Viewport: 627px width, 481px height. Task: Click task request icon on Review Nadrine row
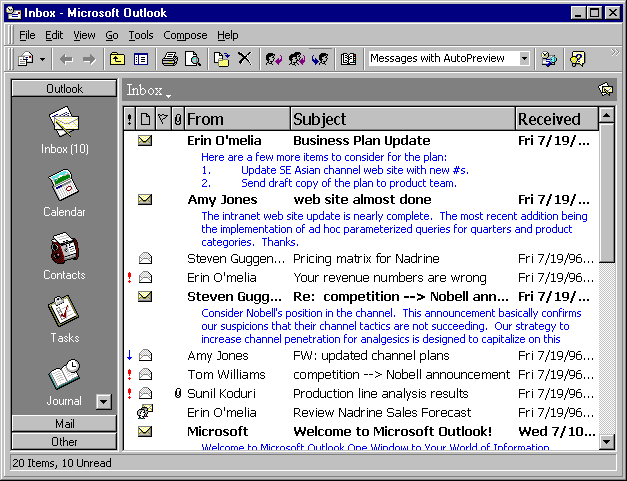point(145,412)
